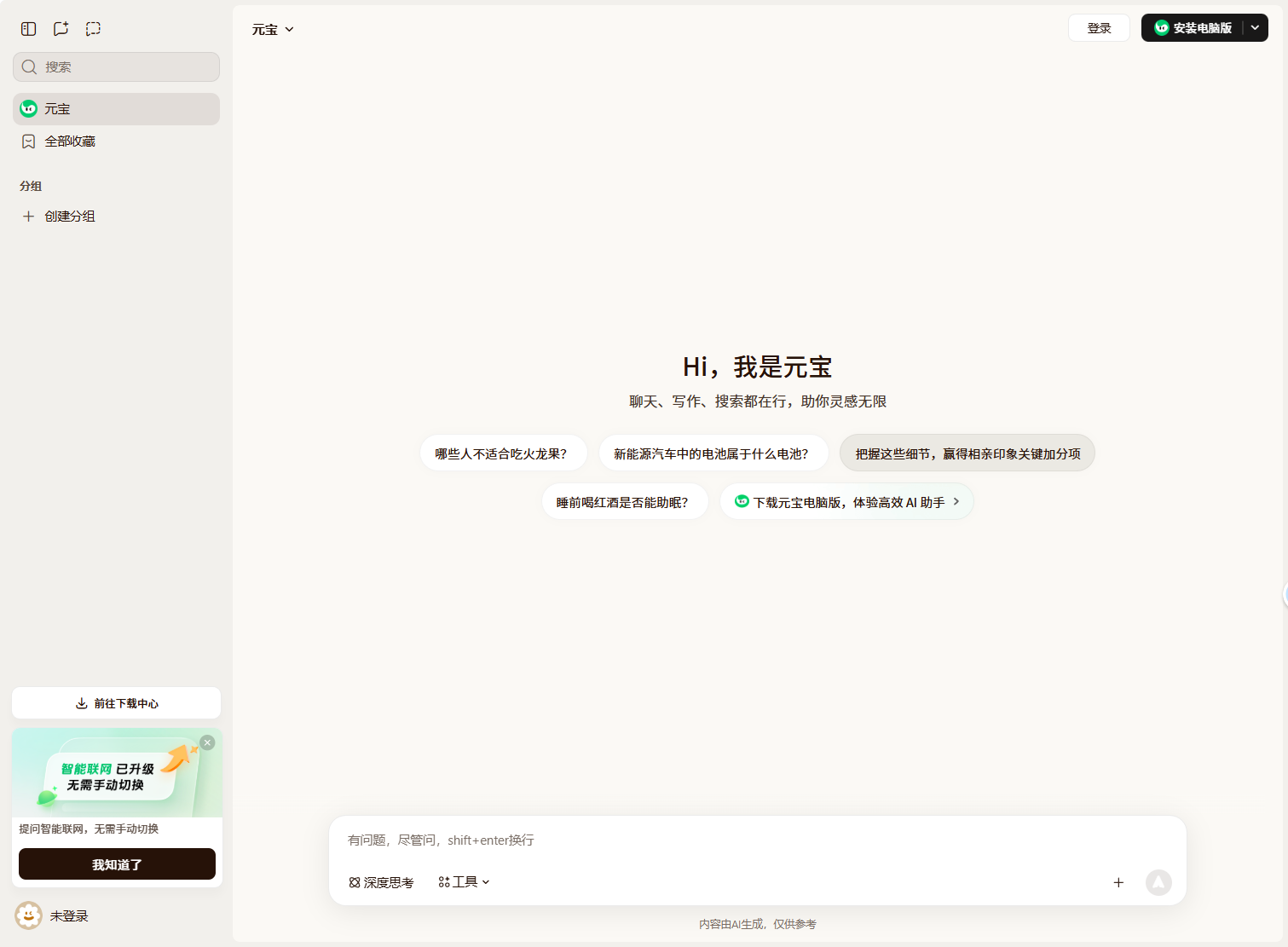Image resolution: width=1288 pixels, height=947 pixels.
Task: Click the green 元宝 logo in the sidebar
Action: (28, 108)
